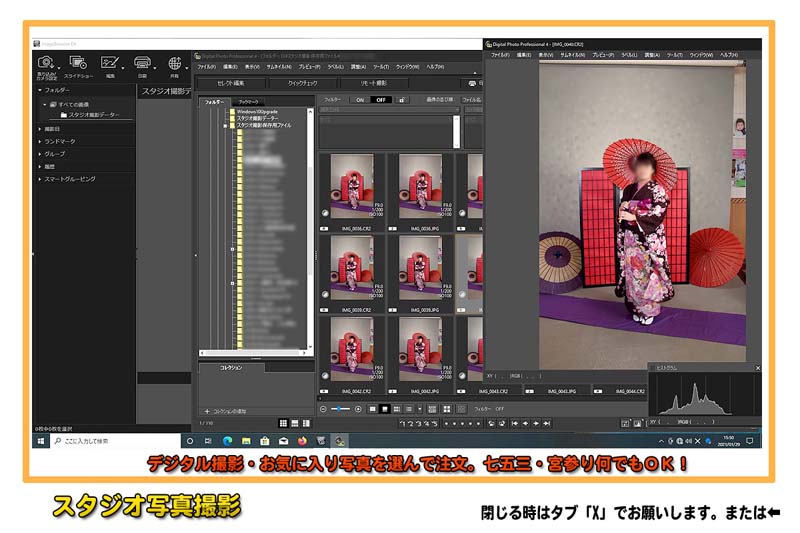Open the サムネイル menu in the folder window
The width and height of the screenshot is (800, 533).
pyautogui.click(x=279, y=67)
